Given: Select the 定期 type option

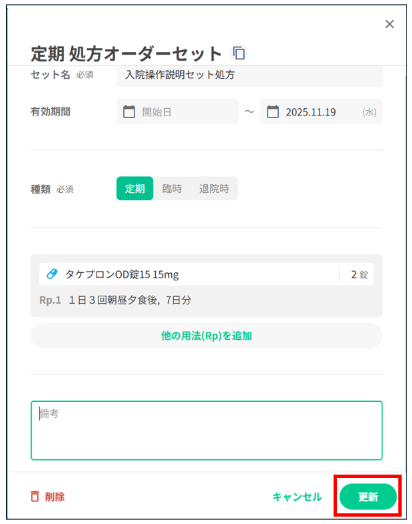Looking at the screenshot, I should [135, 188].
